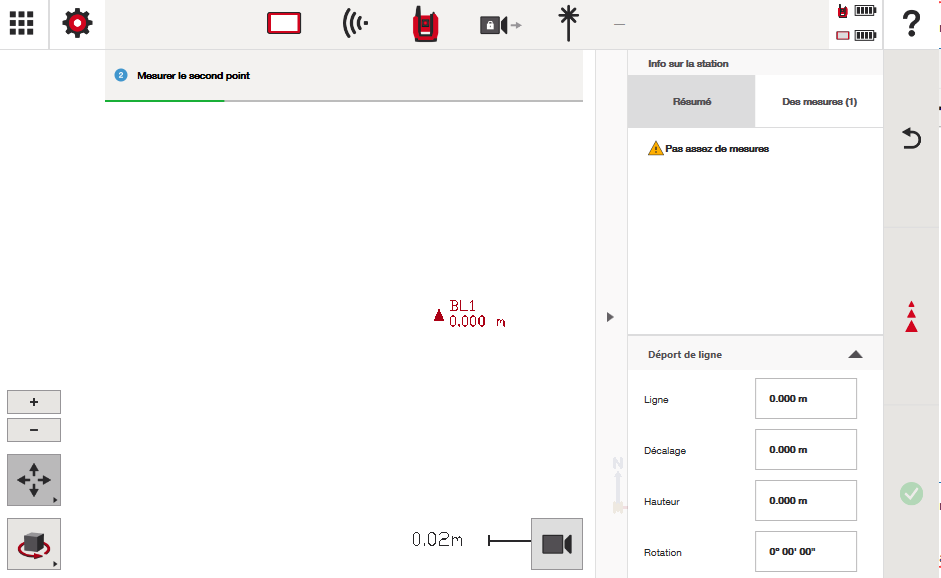Viewport: 941px width, 578px height.
Task: Click the wireless signal connection icon
Action: coord(355,23)
